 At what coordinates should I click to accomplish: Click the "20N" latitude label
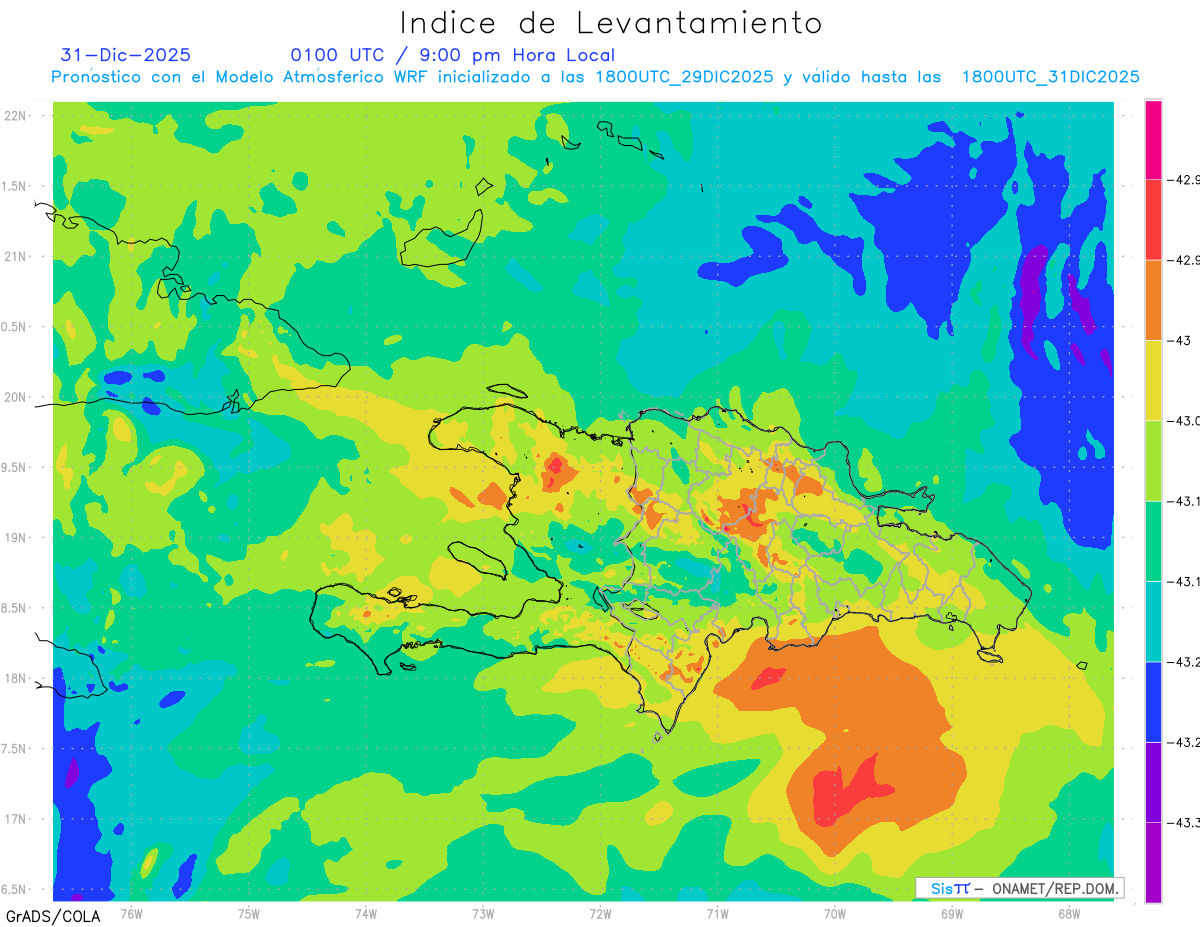[x=17, y=397]
